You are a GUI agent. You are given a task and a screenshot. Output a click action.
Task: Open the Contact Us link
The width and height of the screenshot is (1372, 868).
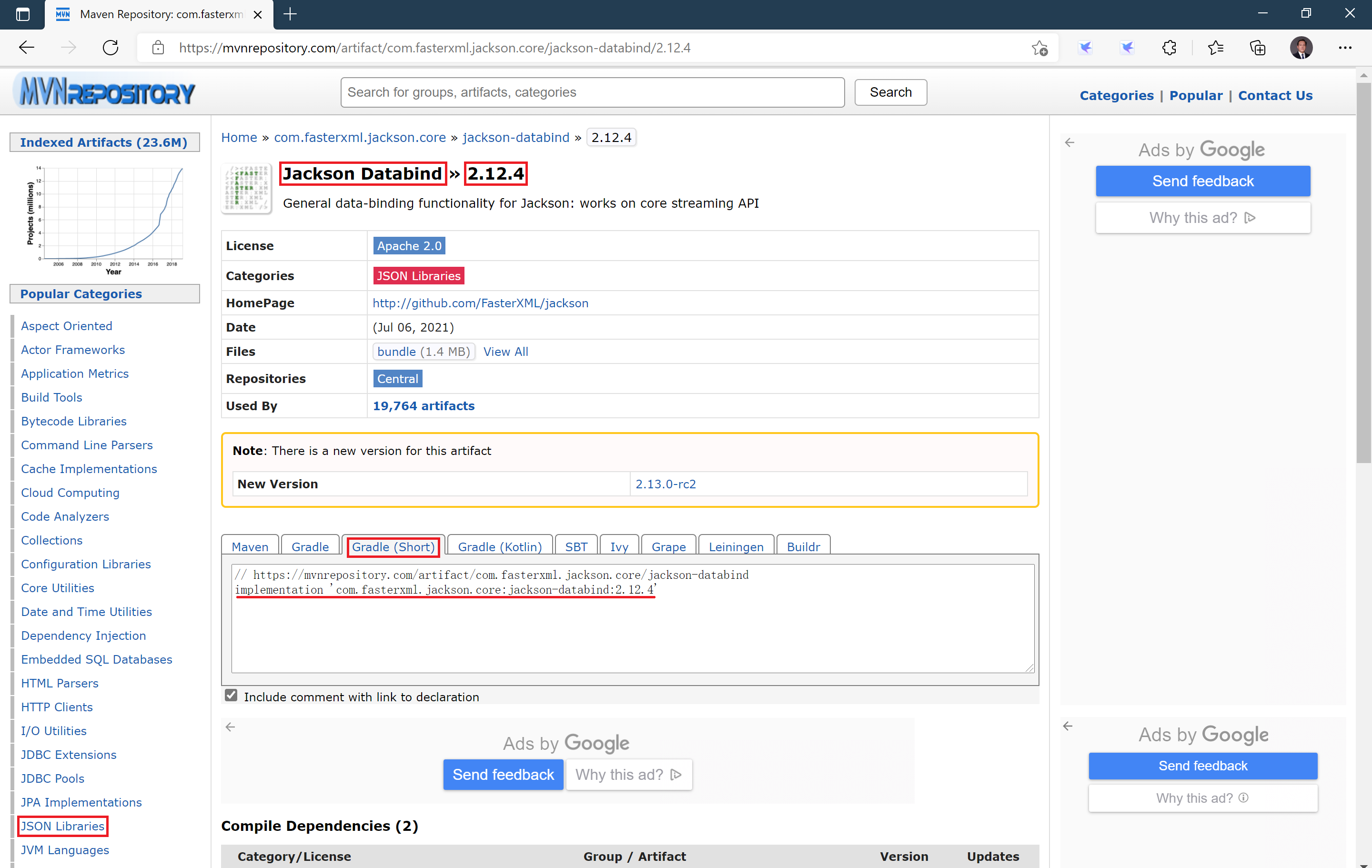tap(1275, 95)
